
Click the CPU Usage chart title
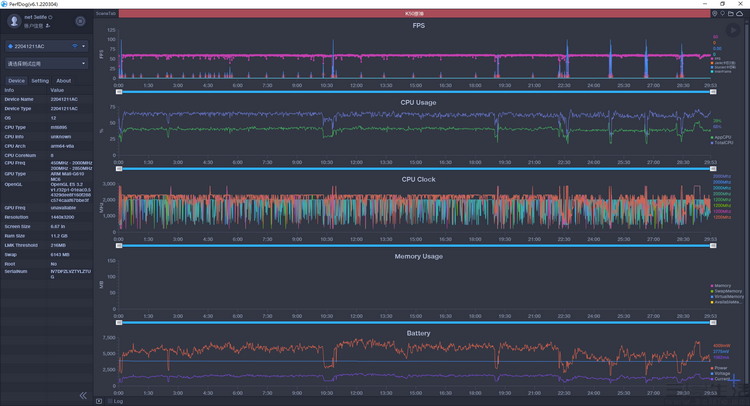pyautogui.click(x=419, y=102)
